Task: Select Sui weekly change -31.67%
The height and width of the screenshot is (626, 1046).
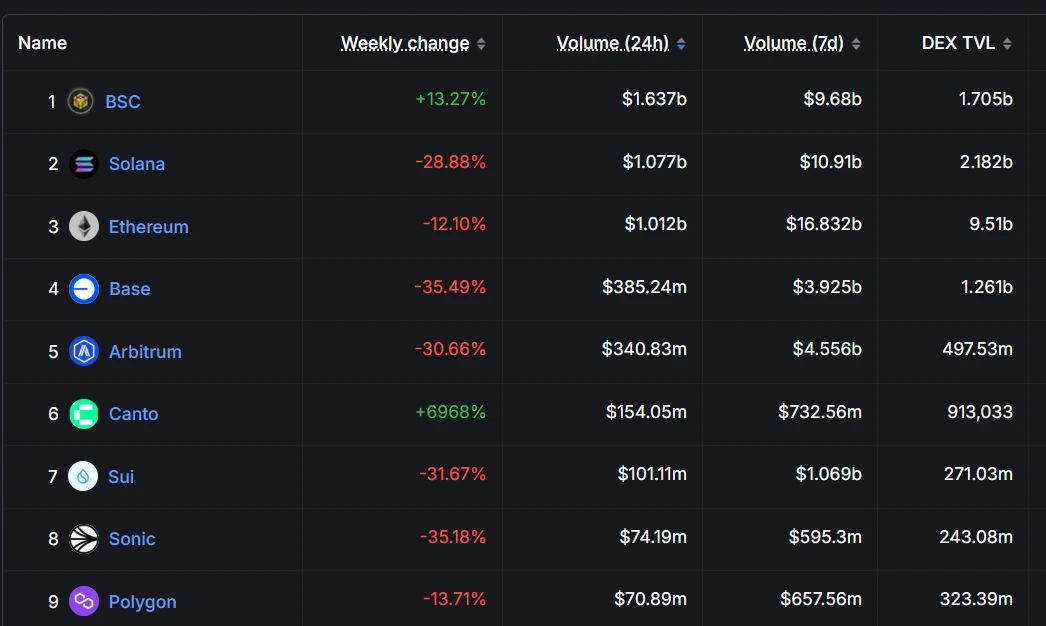Action: point(452,474)
